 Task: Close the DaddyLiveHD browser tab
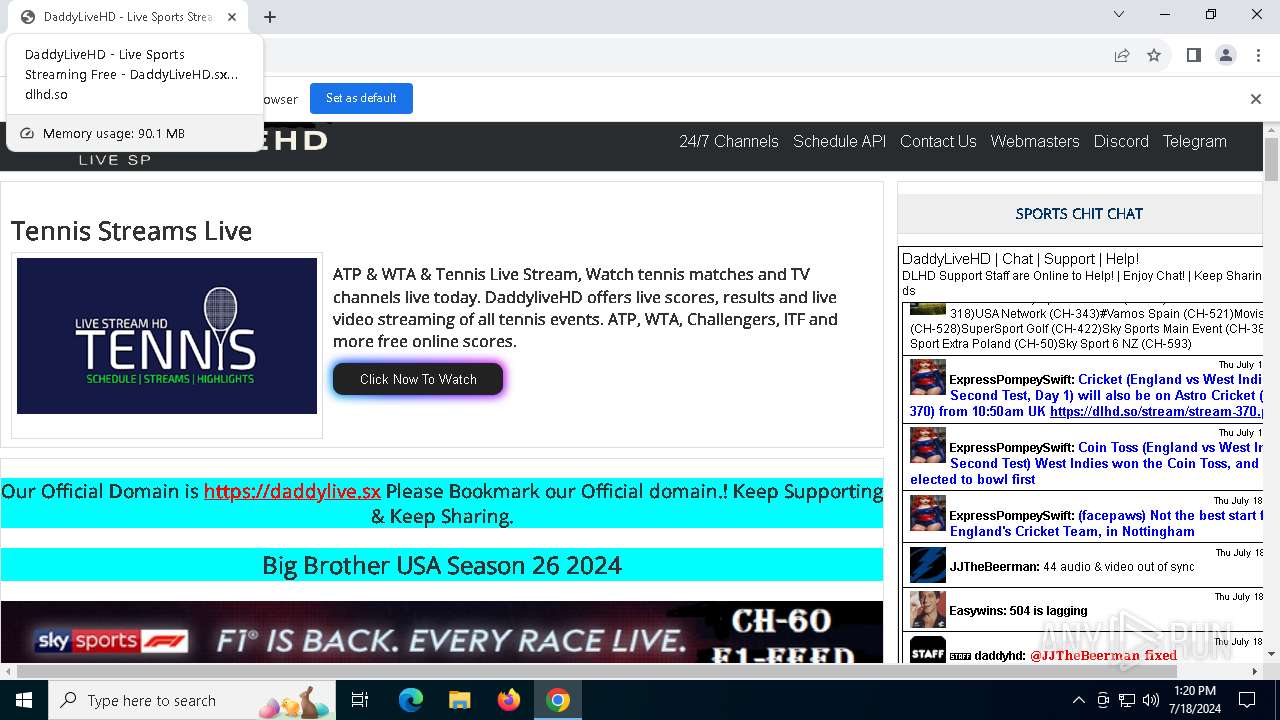pyautogui.click(x=232, y=17)
